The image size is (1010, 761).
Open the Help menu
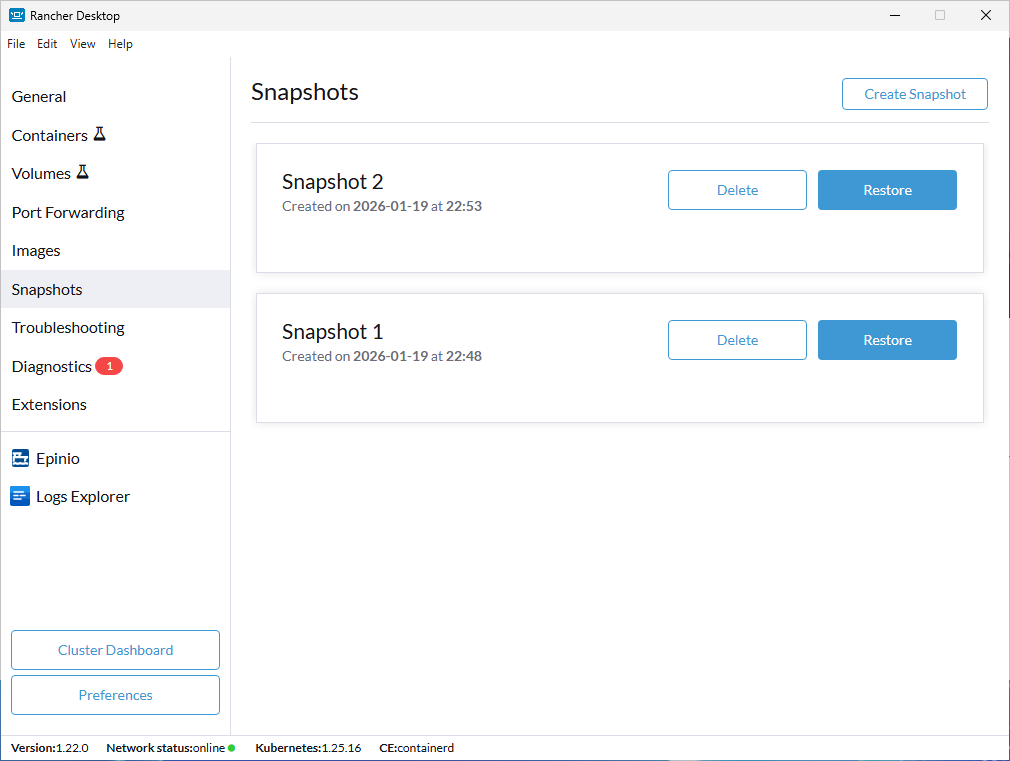(x=120, y=44)
